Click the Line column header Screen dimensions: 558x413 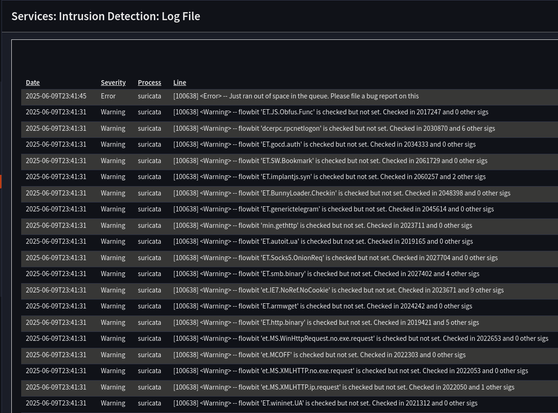point(179,83)
